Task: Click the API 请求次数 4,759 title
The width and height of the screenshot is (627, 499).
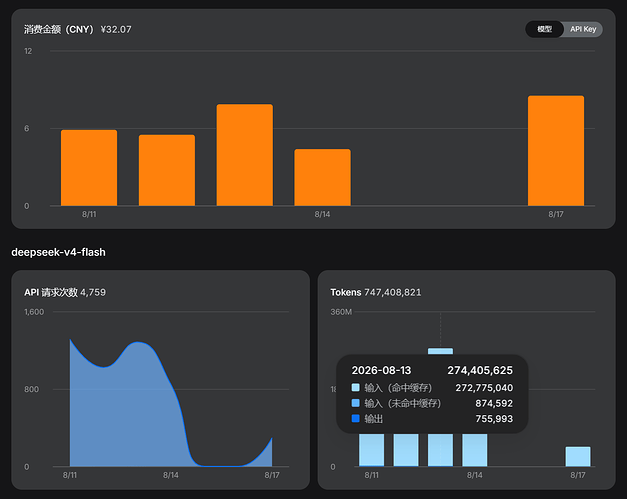Action: point(65,292)
